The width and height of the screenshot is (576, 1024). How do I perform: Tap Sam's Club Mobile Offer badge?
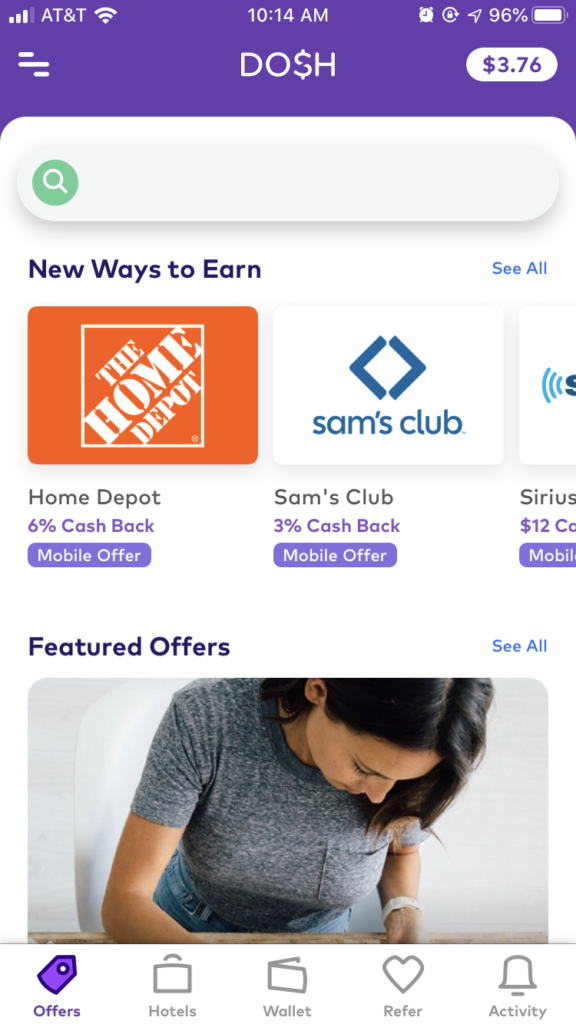point(335,555)
